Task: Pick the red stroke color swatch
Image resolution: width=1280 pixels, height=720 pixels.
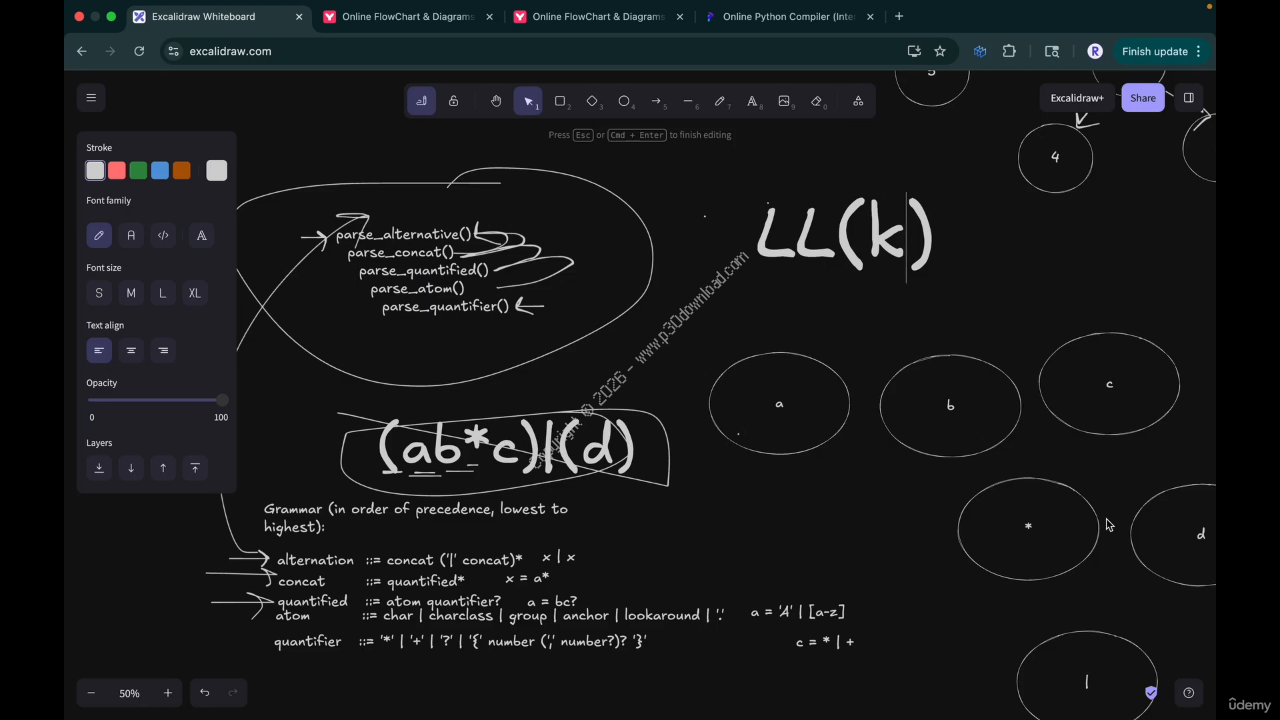Action: coord(117,171)
